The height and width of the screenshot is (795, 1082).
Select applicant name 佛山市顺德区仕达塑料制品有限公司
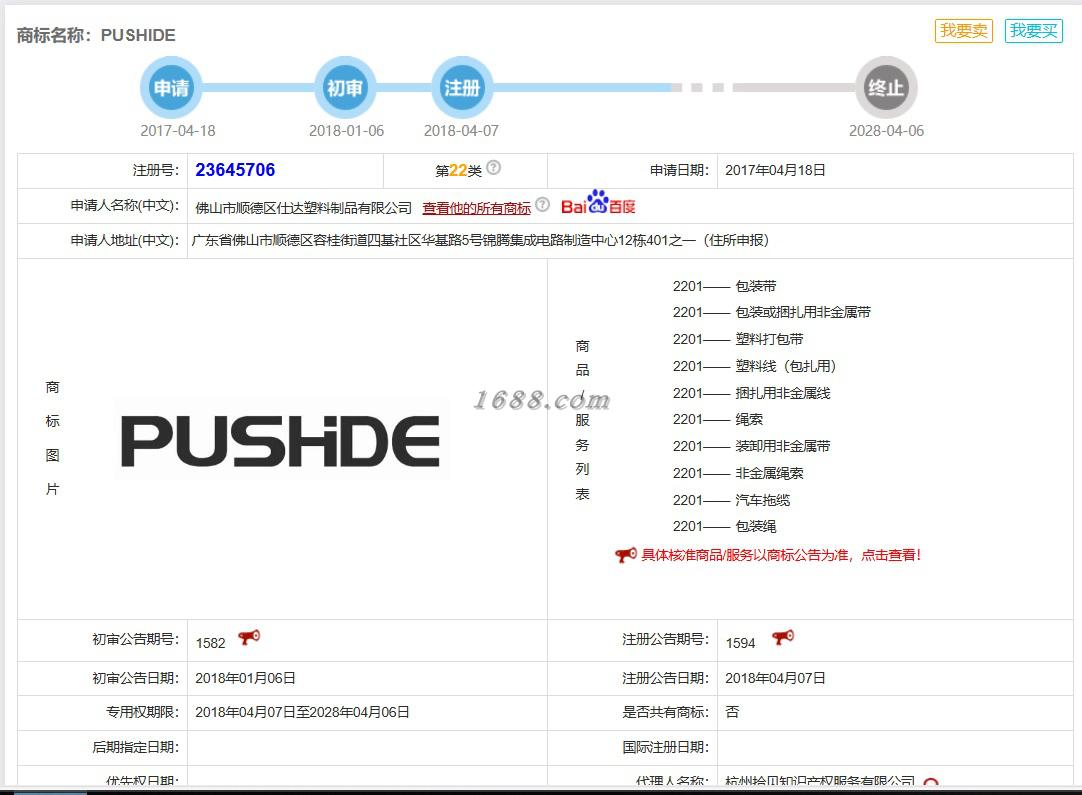pos(304,208)
